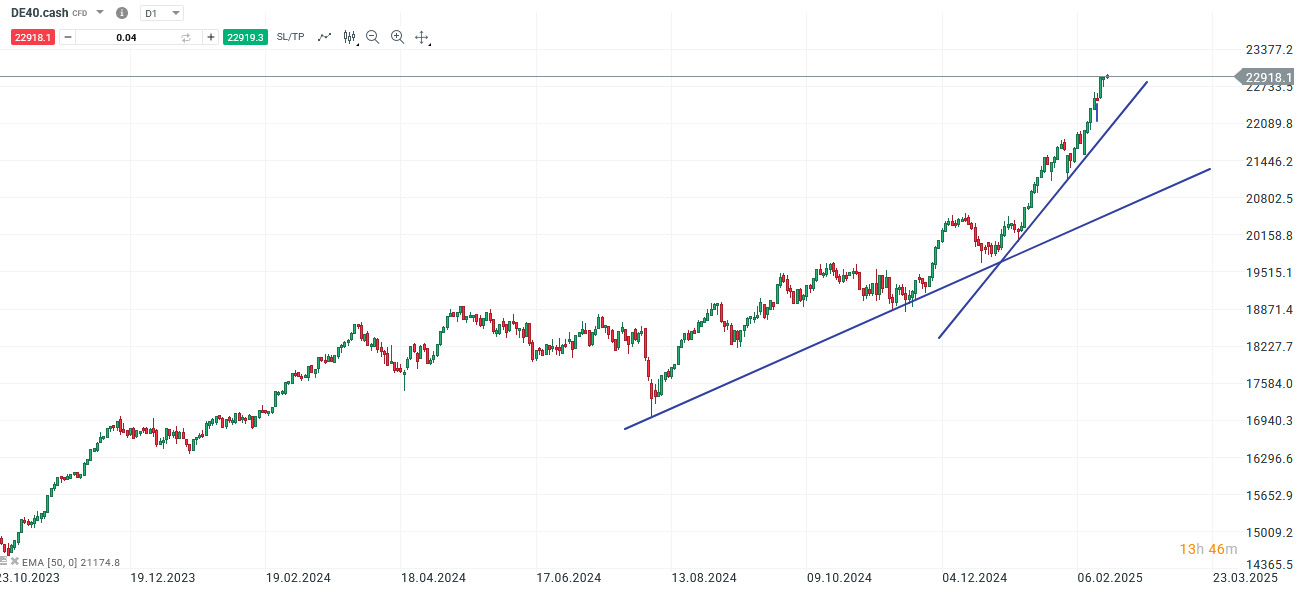Increase lot size with plus button
The width and height of the screenshot is (1302, 590).
[x=210, y=37]
